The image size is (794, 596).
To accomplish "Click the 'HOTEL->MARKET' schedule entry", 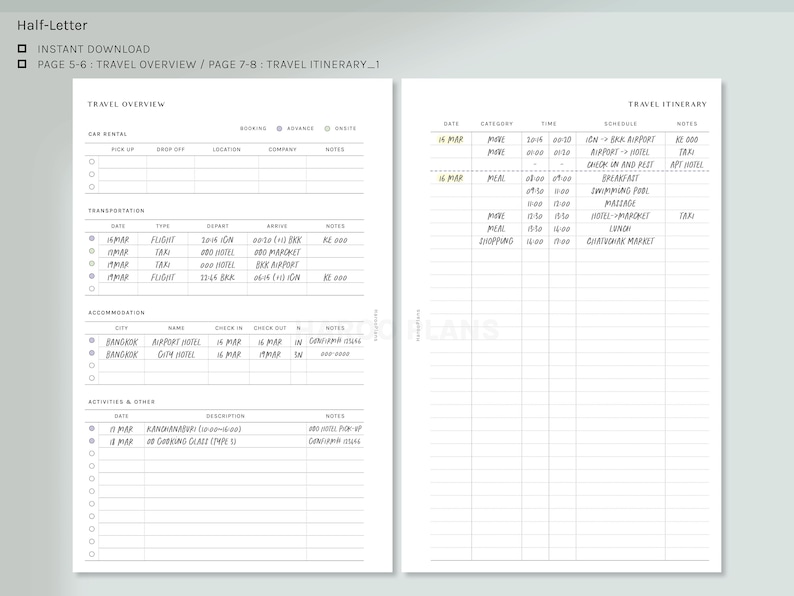I will click(x=620, y=216).
